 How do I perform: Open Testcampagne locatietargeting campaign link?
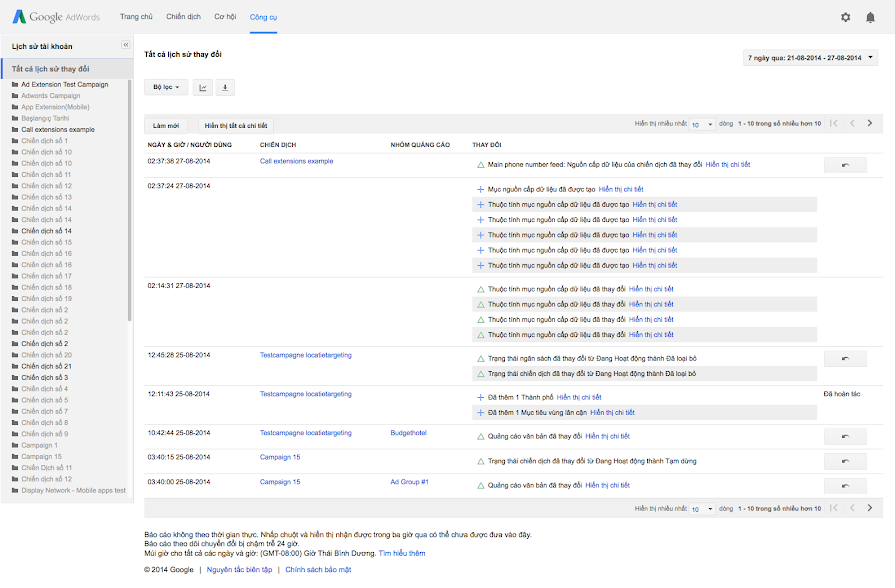click(305, 355)
